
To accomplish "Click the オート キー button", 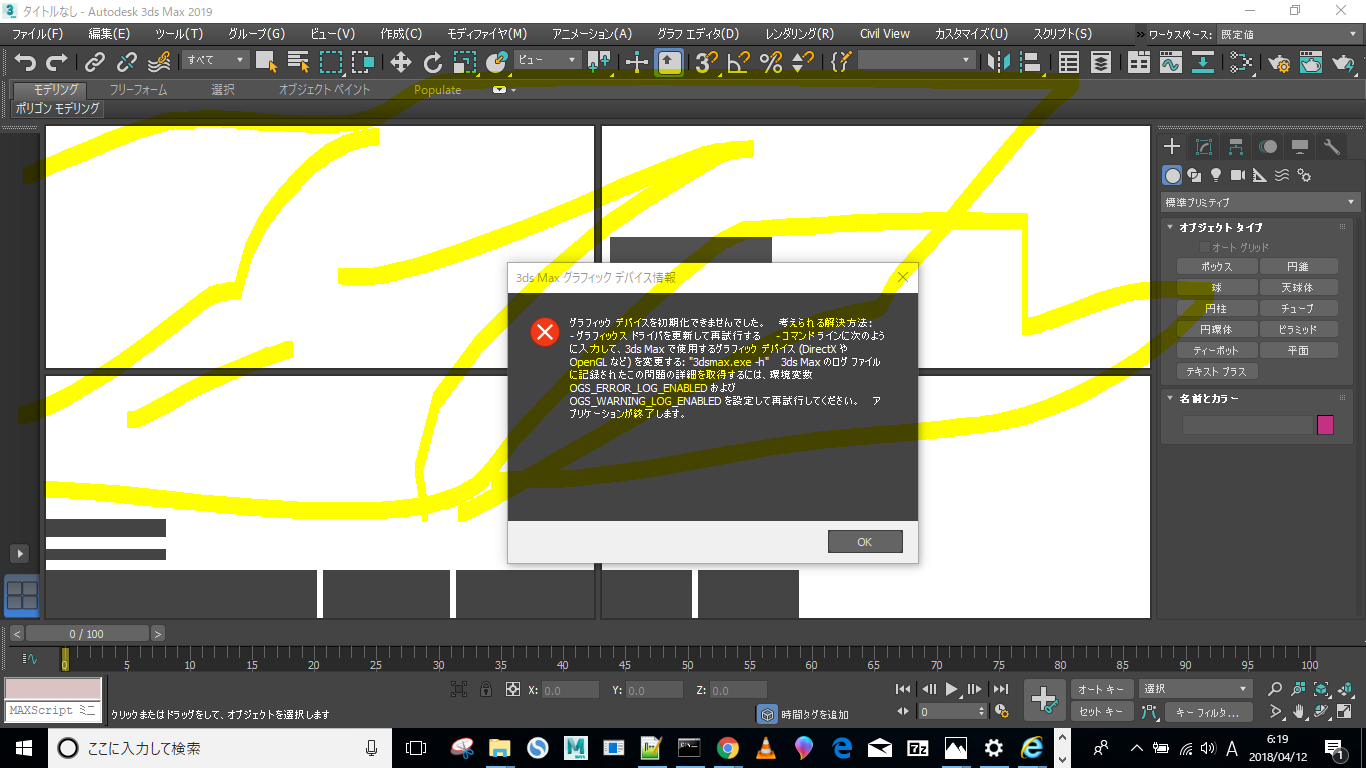I will [x=1101, y=689].
